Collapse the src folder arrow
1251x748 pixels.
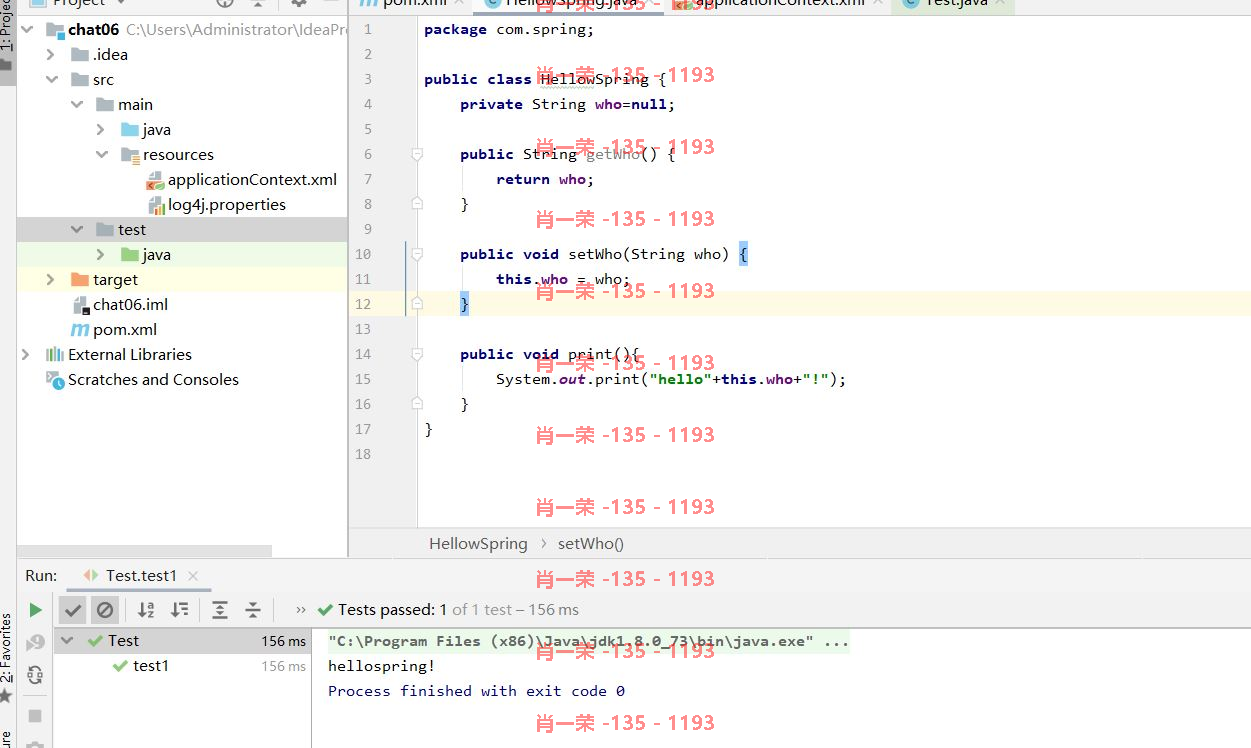[51, 80]
